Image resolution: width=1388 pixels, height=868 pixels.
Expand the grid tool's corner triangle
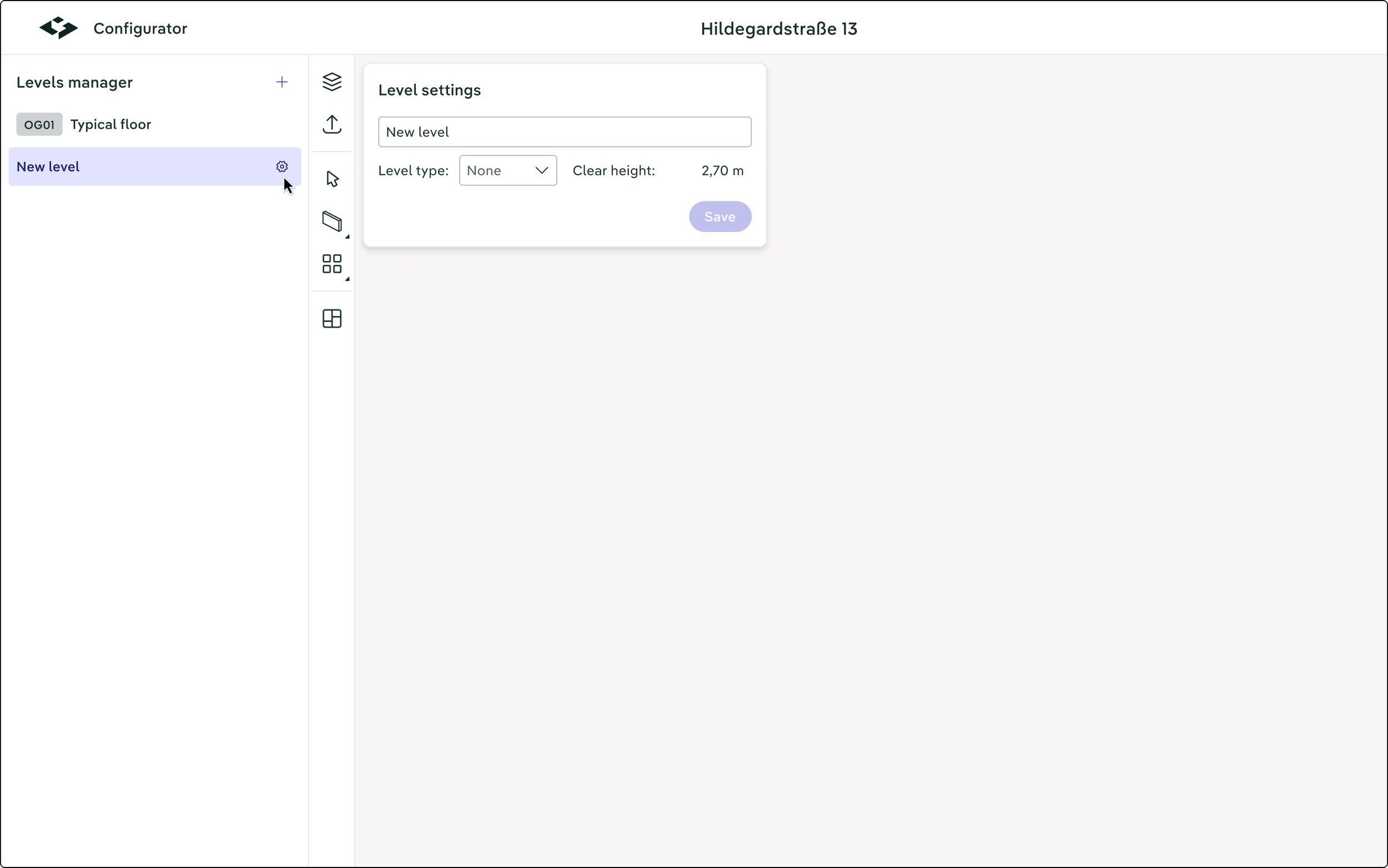tap(348, 279)
